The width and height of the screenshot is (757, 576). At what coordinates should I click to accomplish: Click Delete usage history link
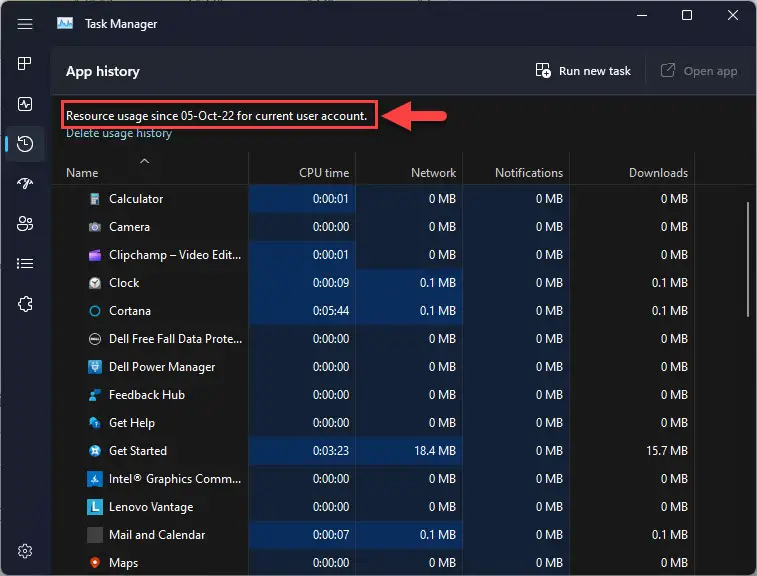pos(119,133)
